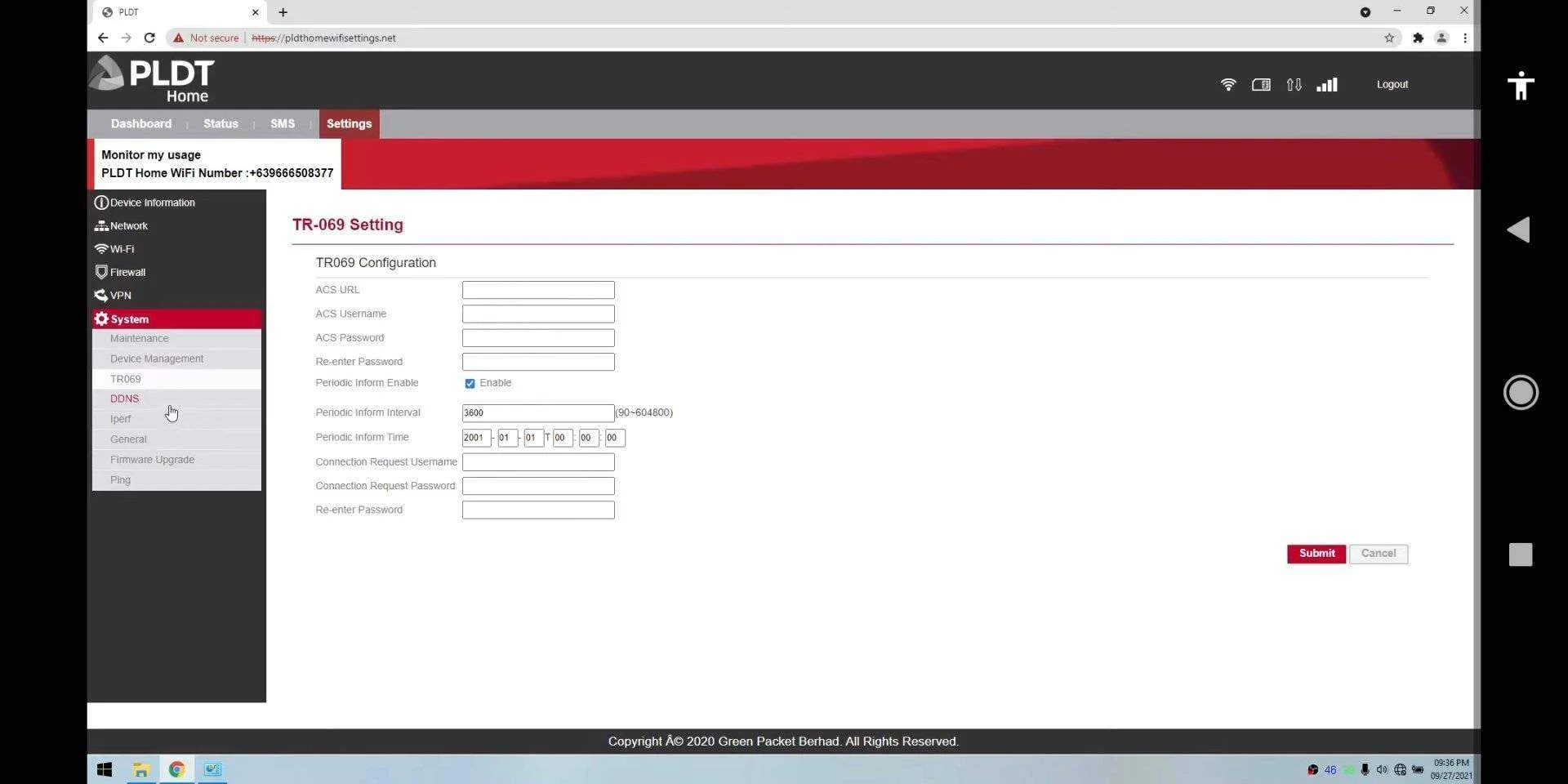
Task: Open the browser extensions puzzle icon
Action: pos(1419,38)
